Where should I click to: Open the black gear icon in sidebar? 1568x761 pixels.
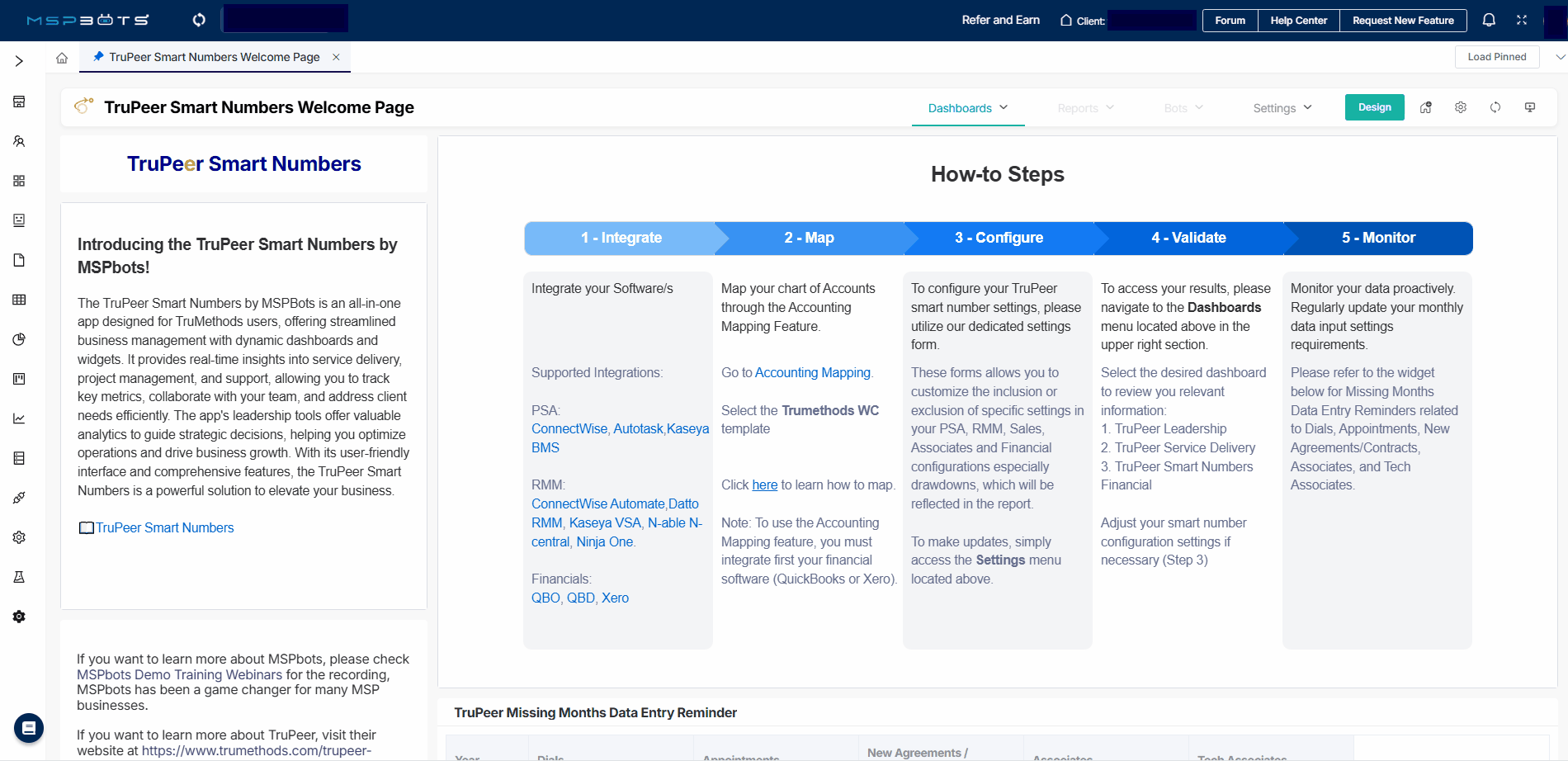19,617
